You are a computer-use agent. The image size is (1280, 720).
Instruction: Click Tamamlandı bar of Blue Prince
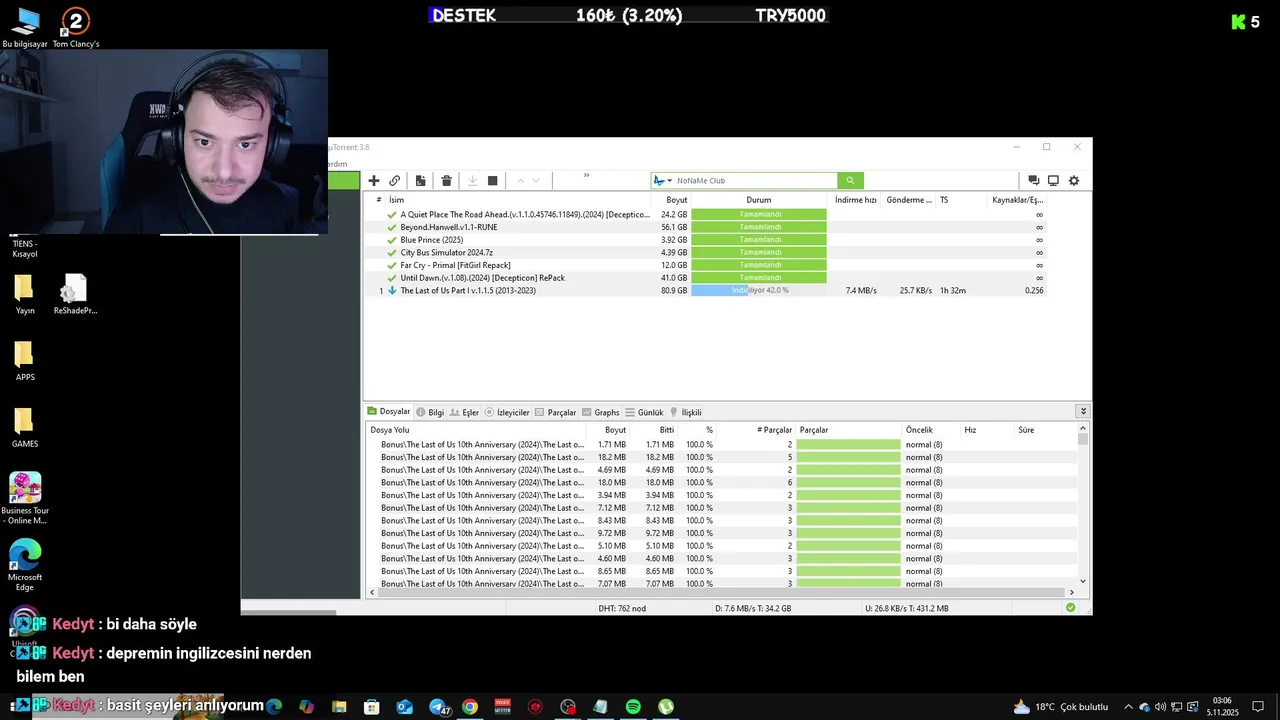point(759,240)
